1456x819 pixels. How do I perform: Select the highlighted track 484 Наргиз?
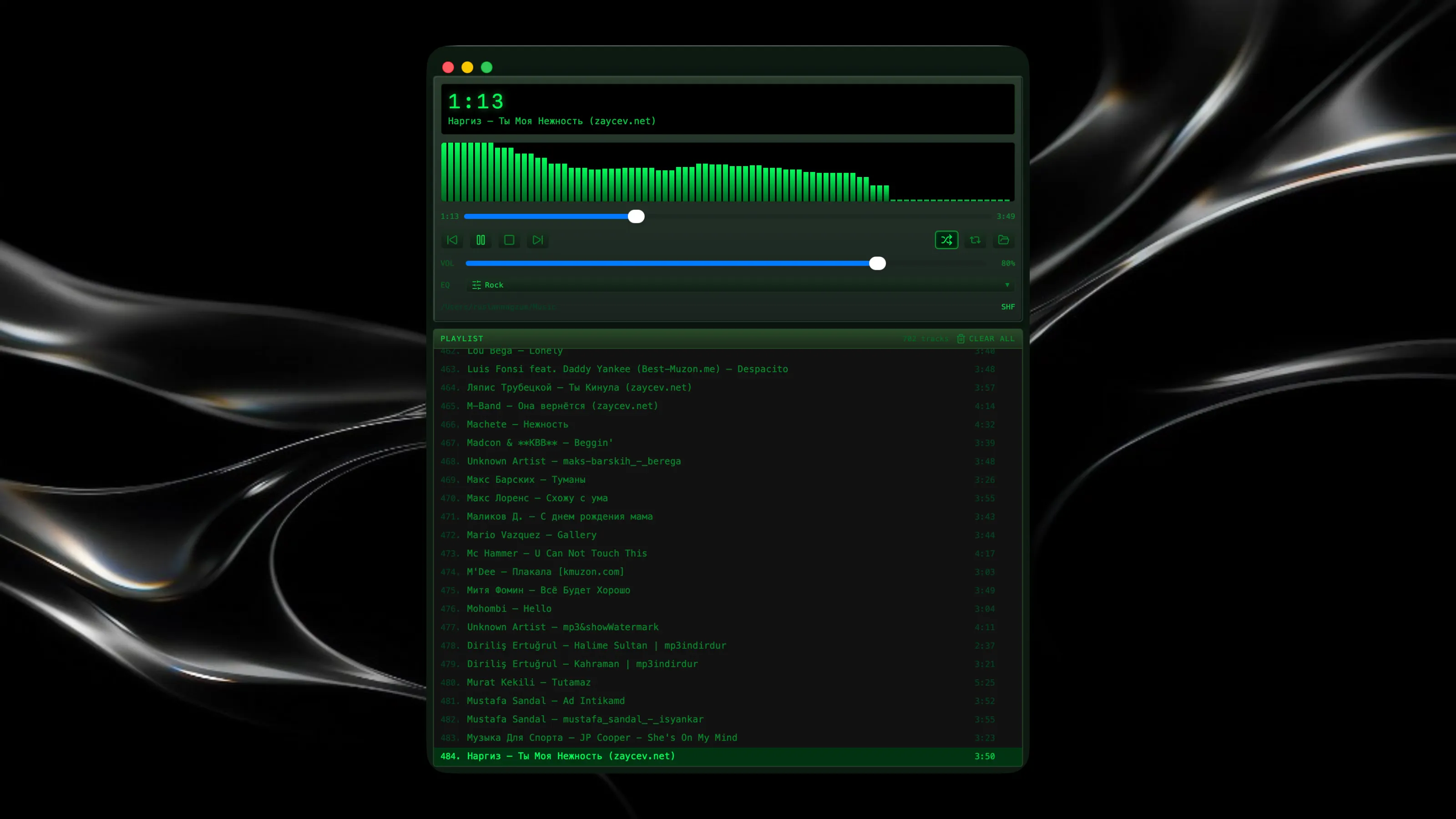pos(728,756)
